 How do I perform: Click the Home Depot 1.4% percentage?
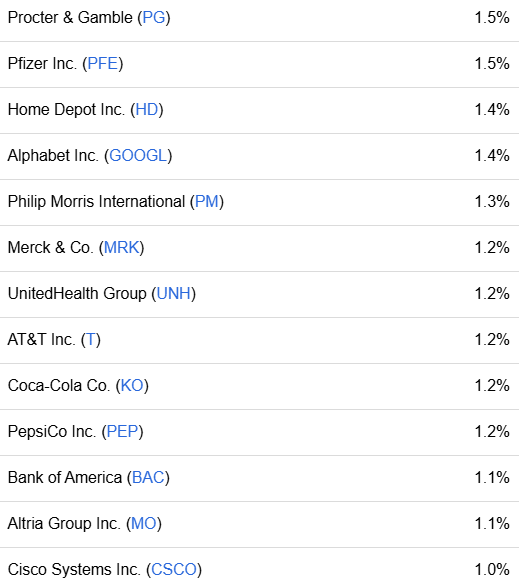[492, 110]
